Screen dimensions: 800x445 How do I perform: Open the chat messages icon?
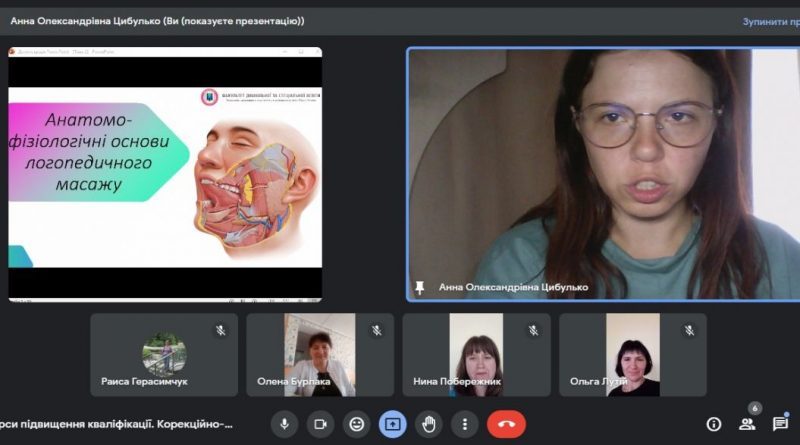click(780, 424)
